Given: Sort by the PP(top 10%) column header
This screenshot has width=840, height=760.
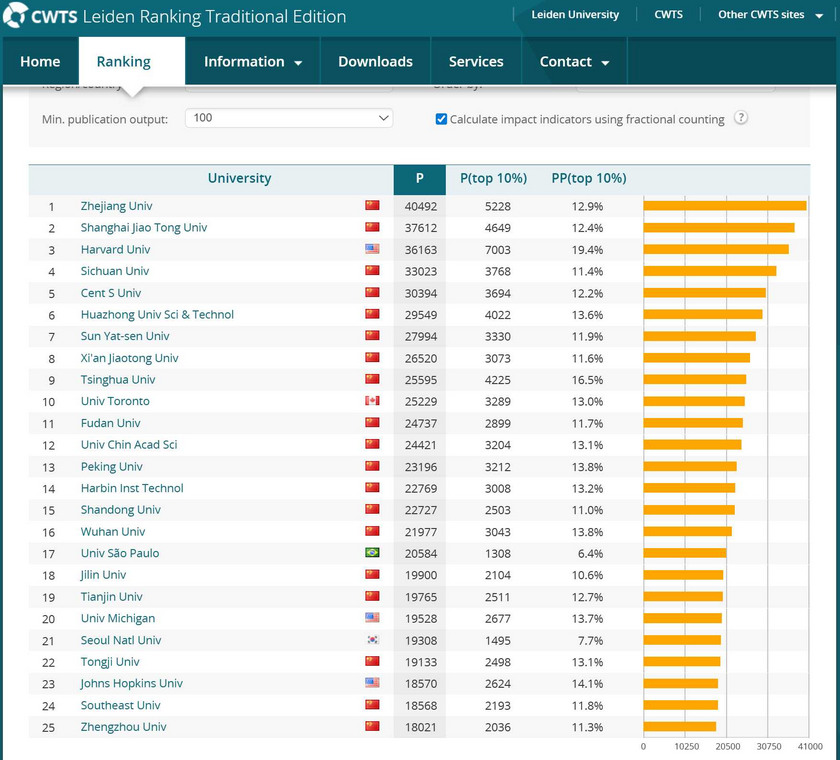Looking at the screenshot, I should tap(589, 179).
